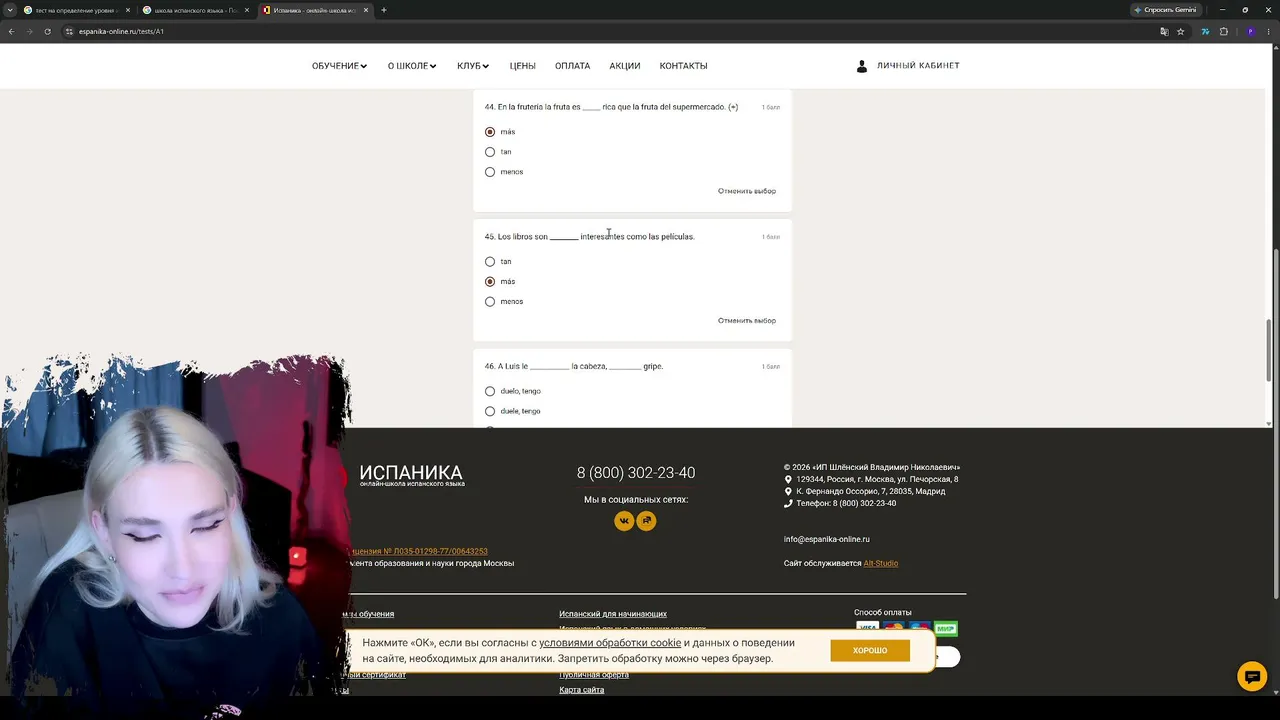Image resolution: width=1280 pixels, height=720 pixels.
Task: Open the Chrome profile avatar
Action: pos(1250,31)
